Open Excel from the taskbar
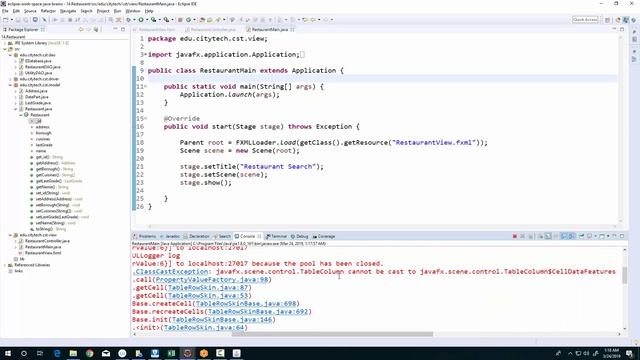This screenshot has width=640, height=360. click(171, 353)
